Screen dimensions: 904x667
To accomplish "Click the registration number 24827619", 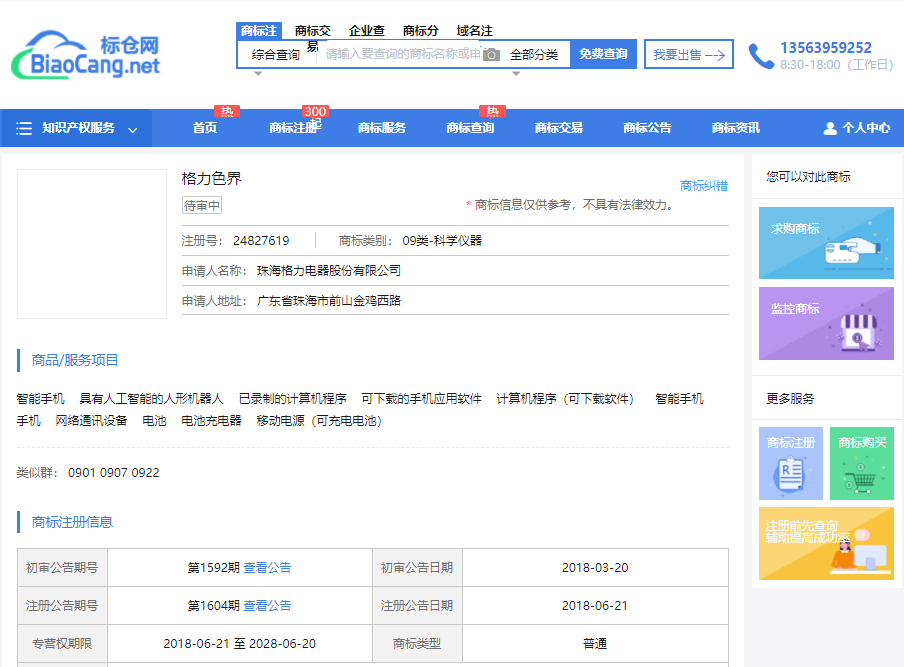I will (261, 241).
